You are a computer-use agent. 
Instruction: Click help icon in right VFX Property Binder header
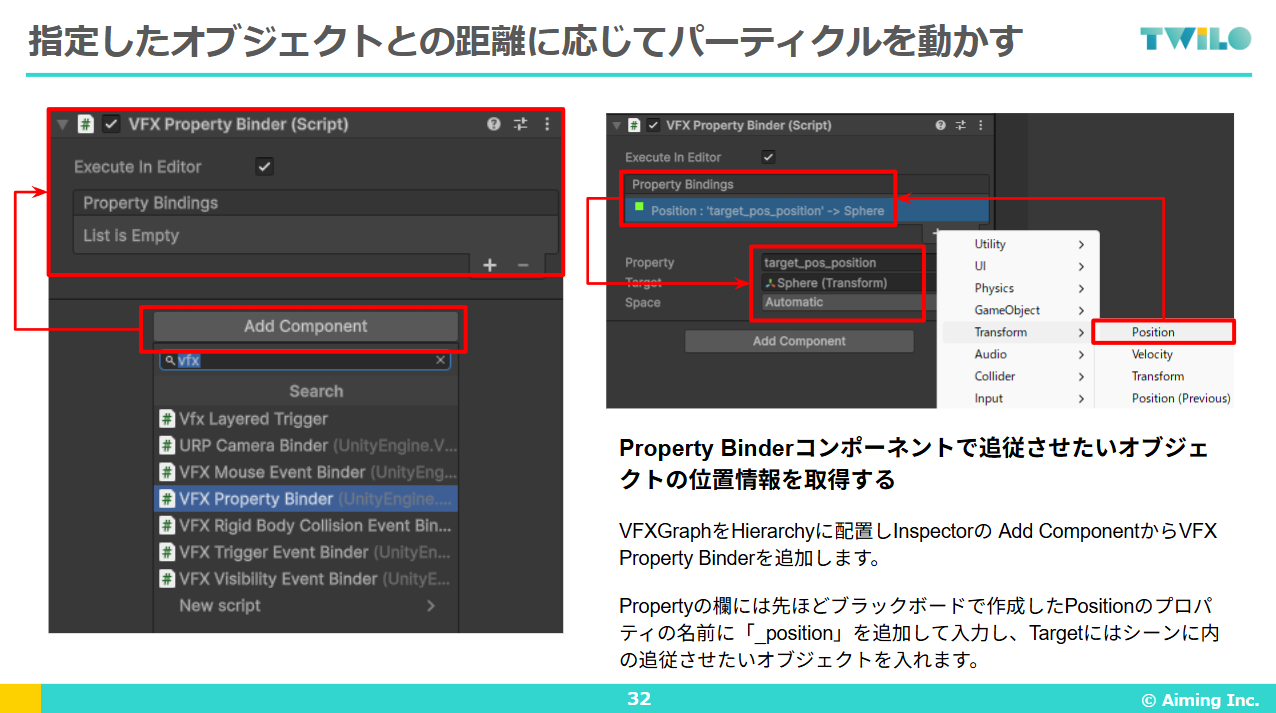tap(940, 125)
